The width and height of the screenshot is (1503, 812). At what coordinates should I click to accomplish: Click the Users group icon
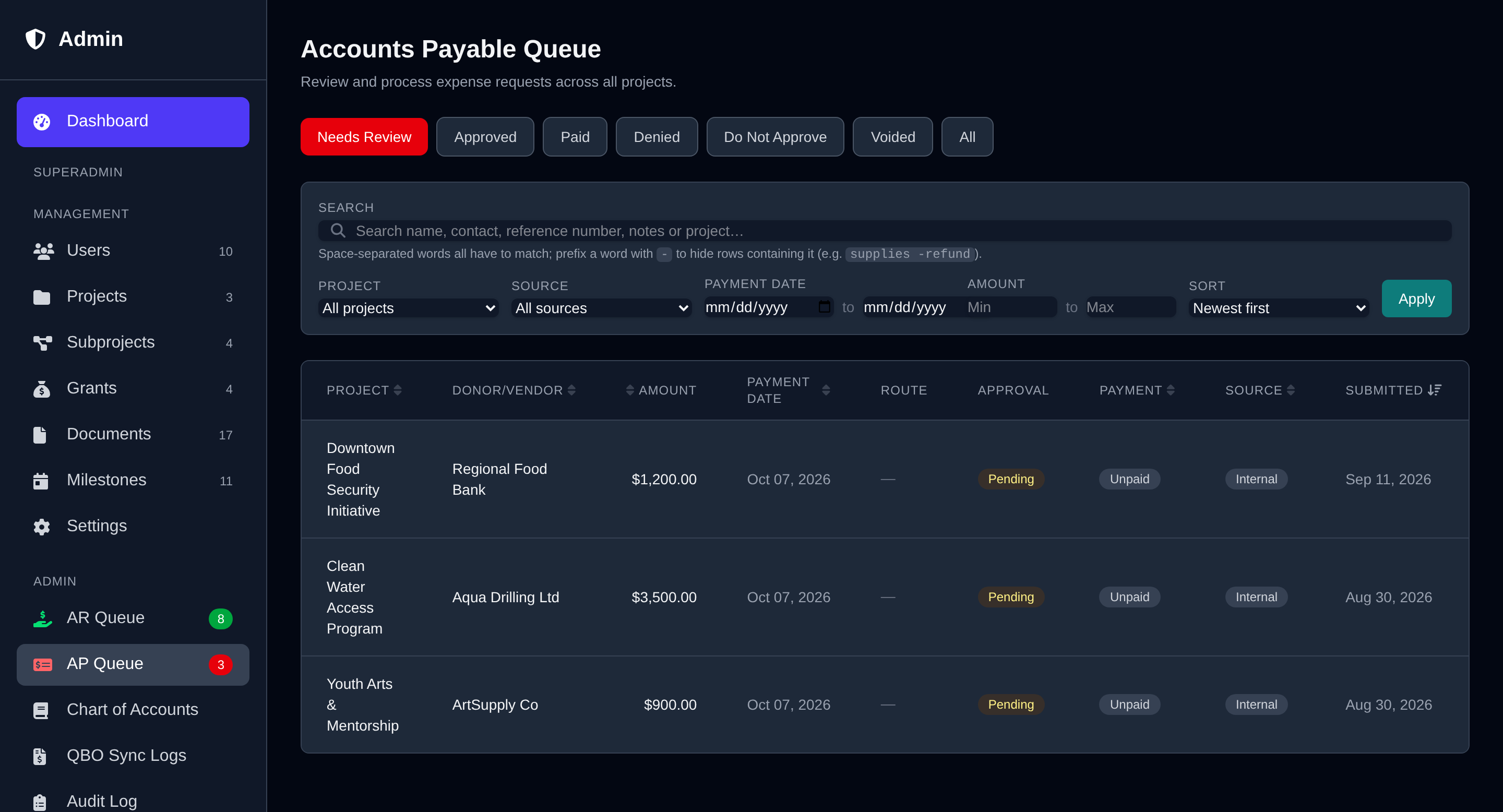pyautogui.click(x=43, y=251)
